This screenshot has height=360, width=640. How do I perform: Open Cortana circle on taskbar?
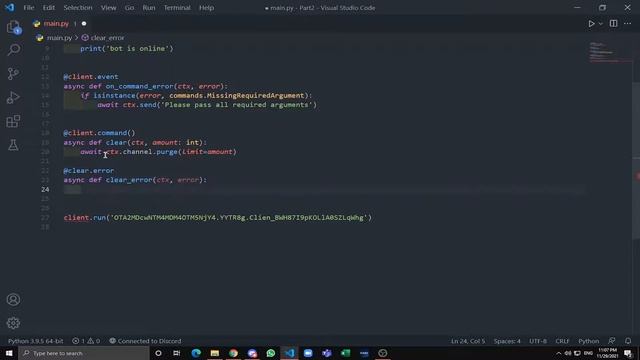[x=158, y=353]
